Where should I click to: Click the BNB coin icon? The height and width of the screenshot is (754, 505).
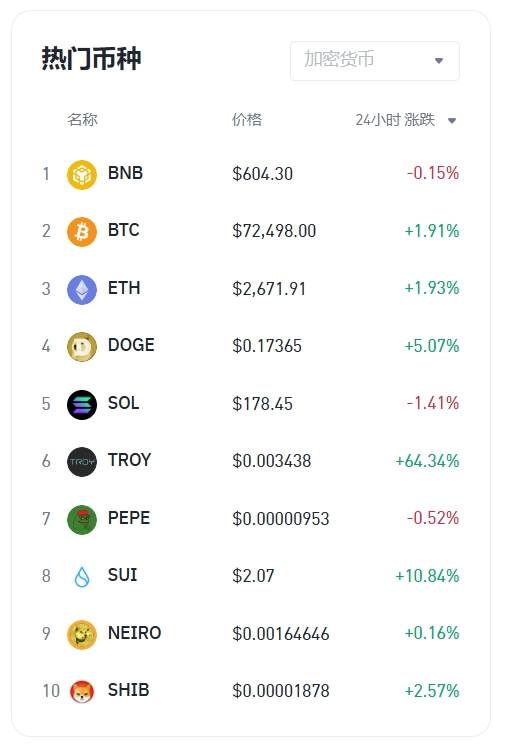click(x=82, y=175)
